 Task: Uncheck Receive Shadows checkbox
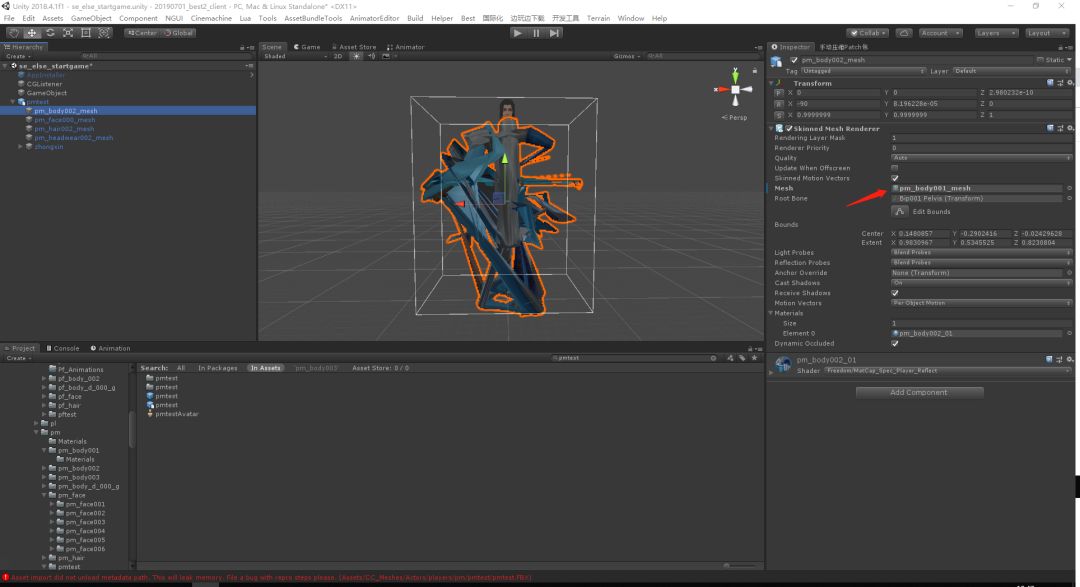point(895,293)
